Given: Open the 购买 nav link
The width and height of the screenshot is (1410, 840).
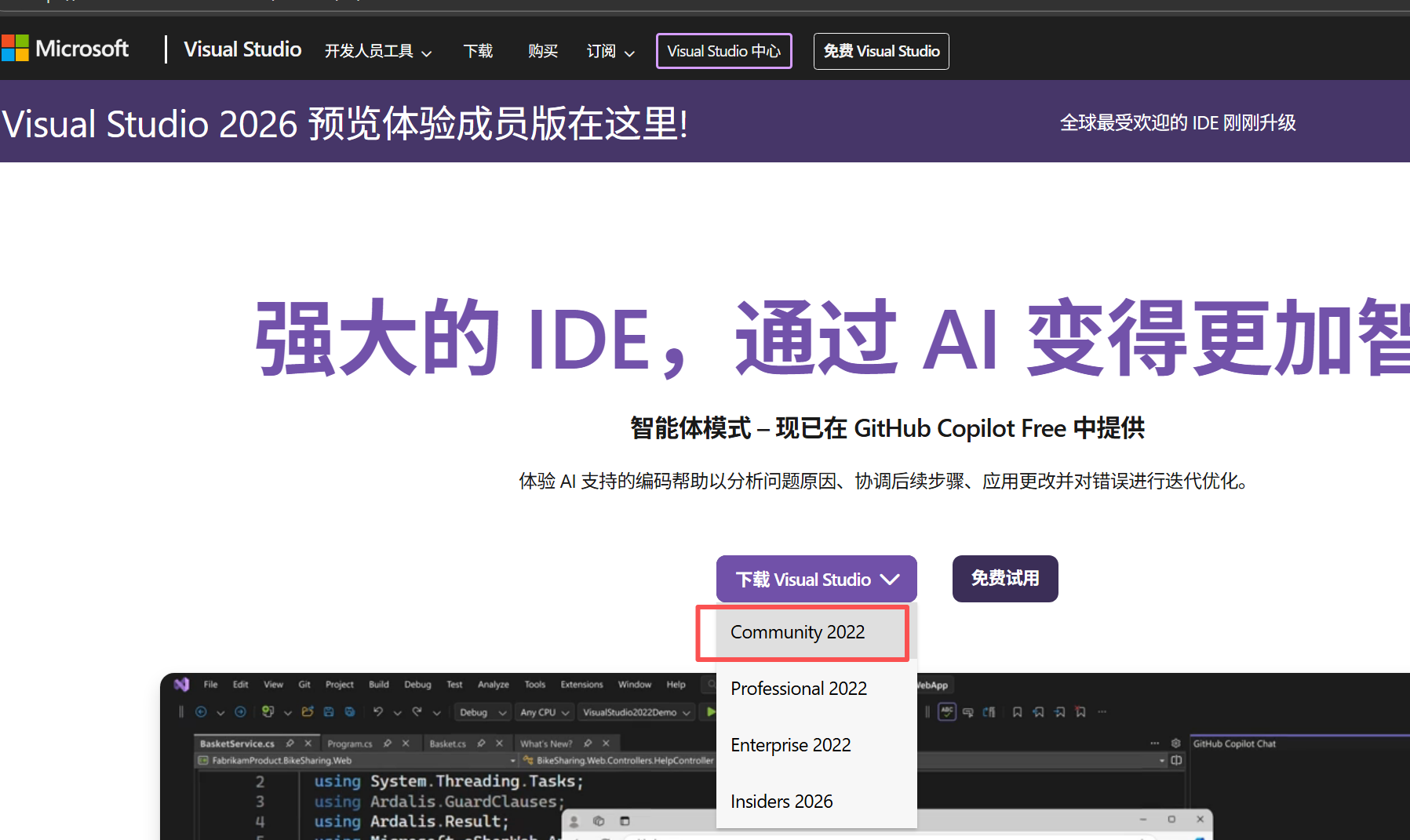Looking at the screenshot, I should 543,52.
